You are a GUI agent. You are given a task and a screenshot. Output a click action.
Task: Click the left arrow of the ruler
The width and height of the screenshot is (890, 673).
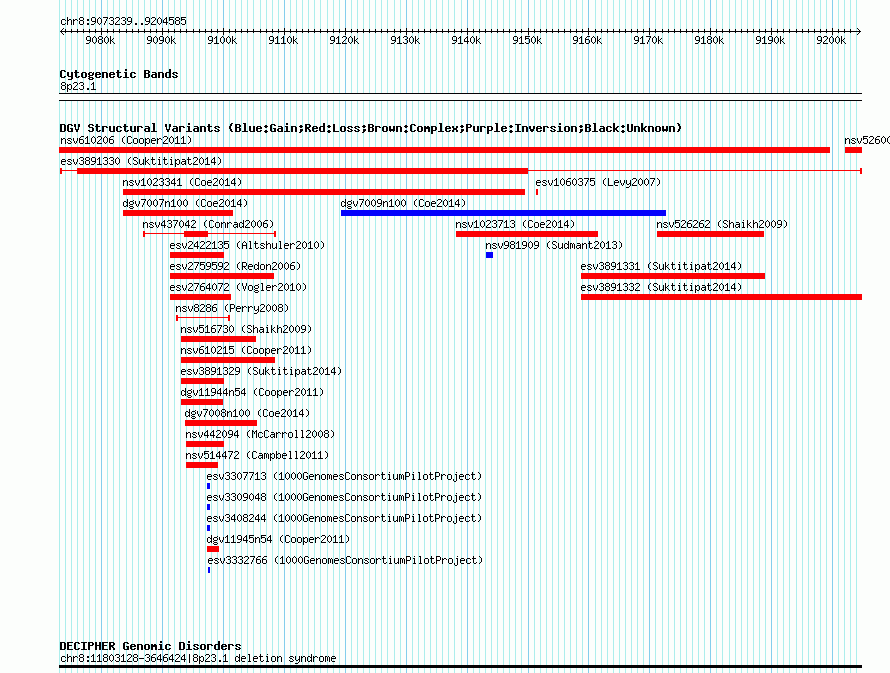(62, 31)
